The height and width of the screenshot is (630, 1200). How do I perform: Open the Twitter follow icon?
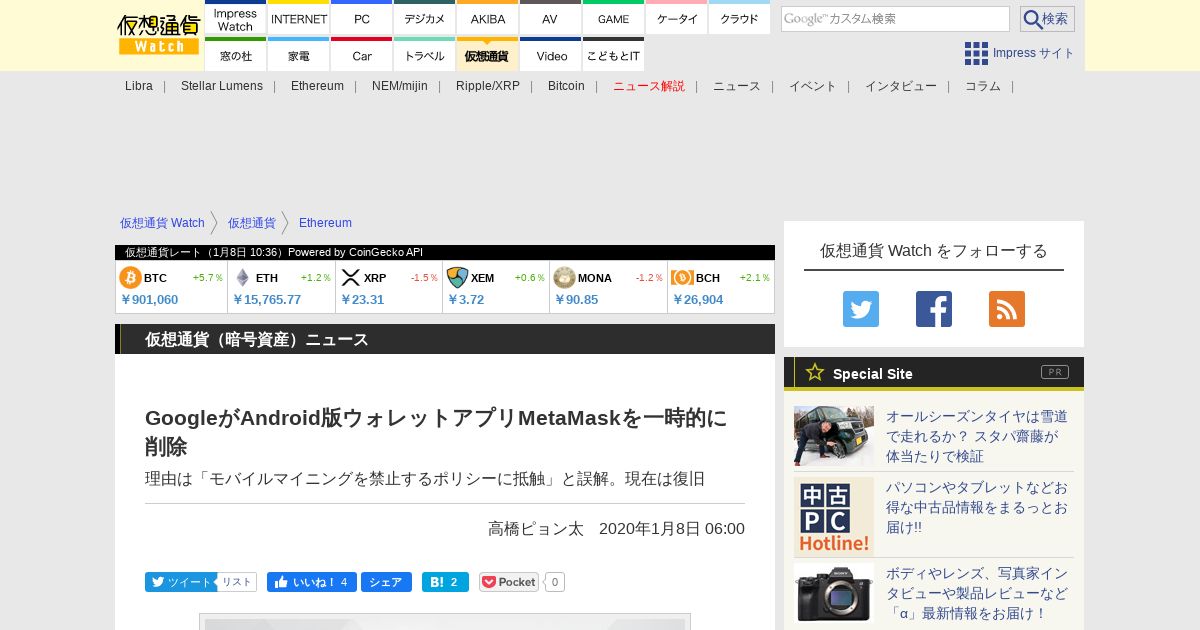(861, 309)
